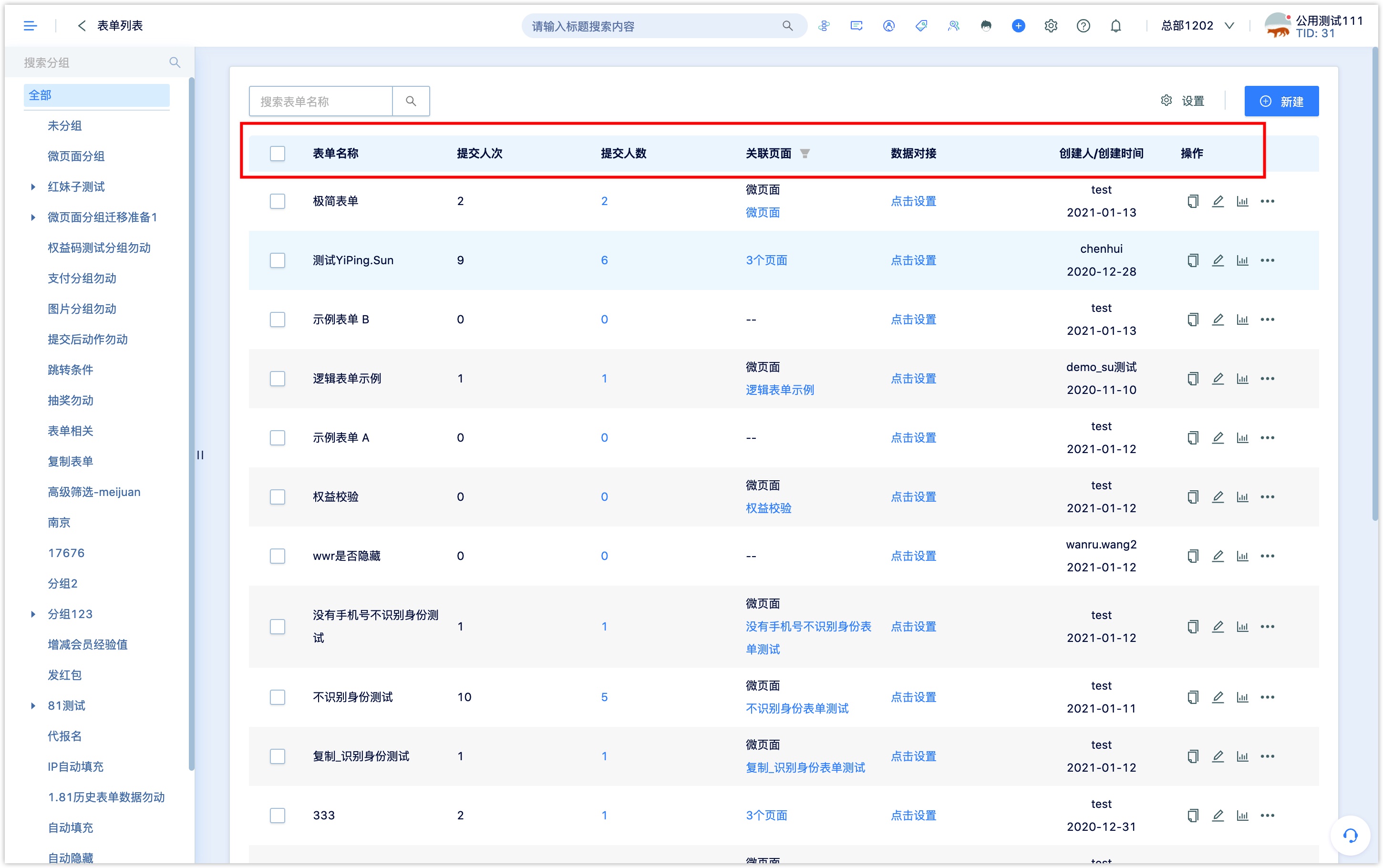Focus the 搜索表单名称 input
Image resolution: width=1383 pixels, height=868 pixels.
(x=321, y=101)
